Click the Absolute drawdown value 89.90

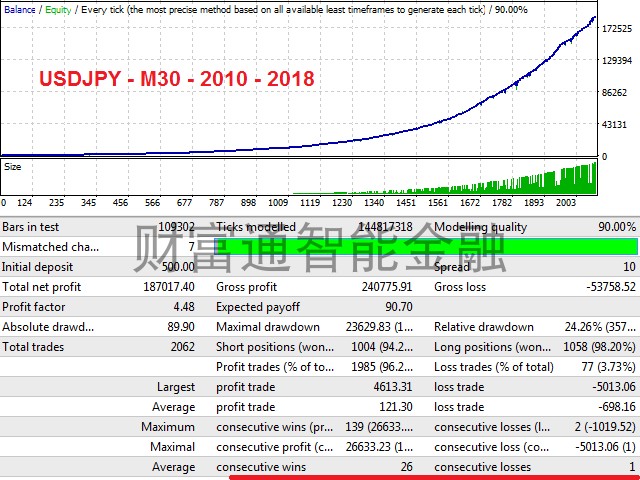click(181, 327)
